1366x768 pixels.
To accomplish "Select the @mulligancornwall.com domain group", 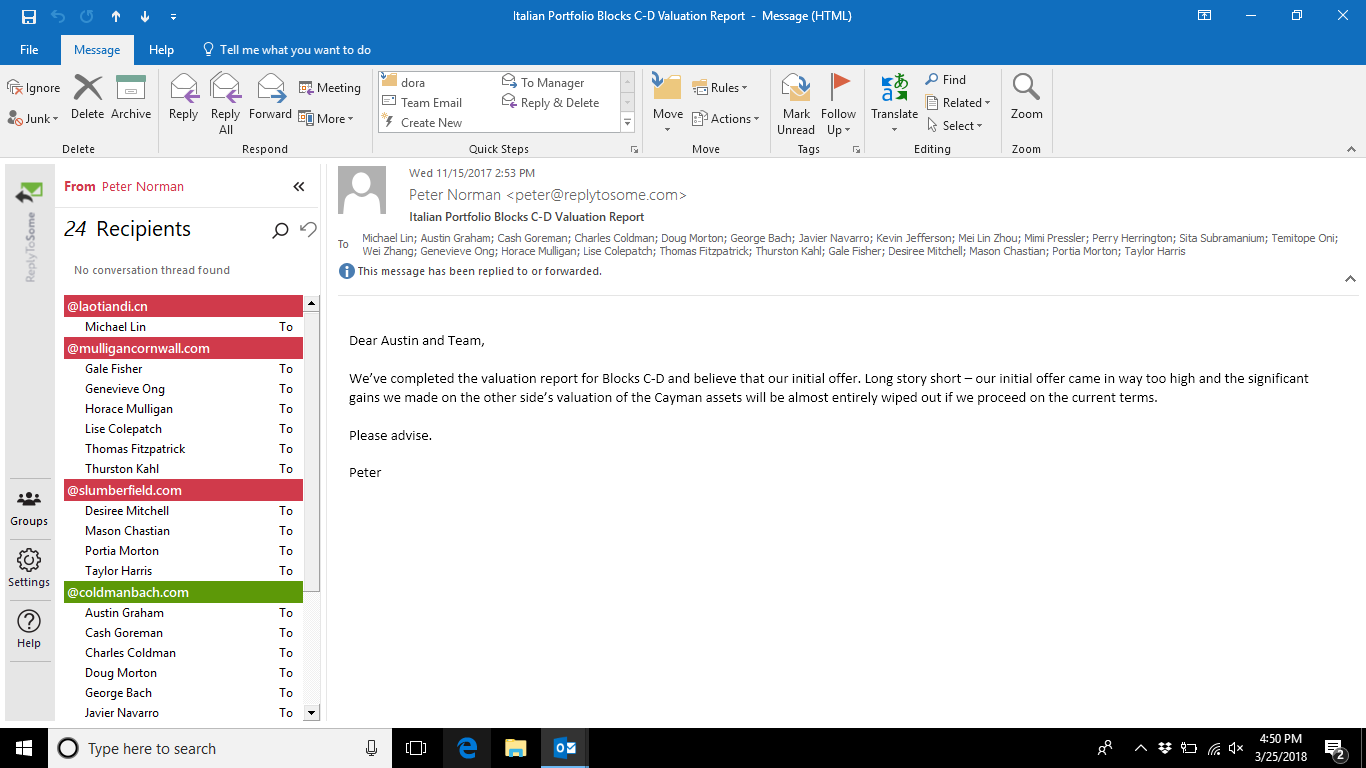I will click(x=183, y=348).
